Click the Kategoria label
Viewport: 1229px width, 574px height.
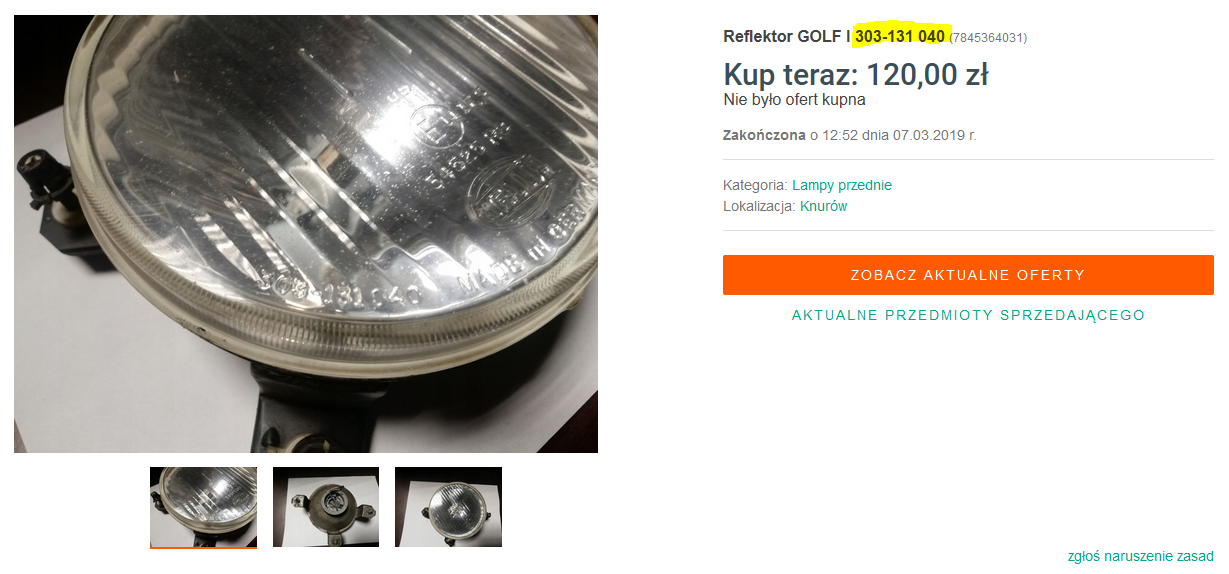(x=755, y=185)
